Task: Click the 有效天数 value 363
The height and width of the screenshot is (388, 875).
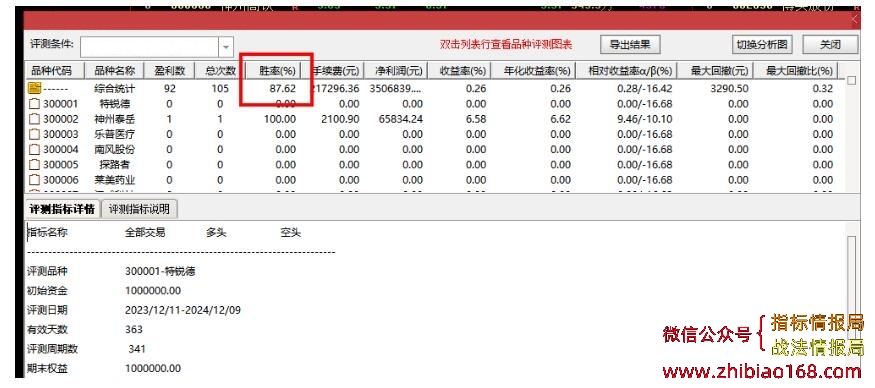Action: 134,329
